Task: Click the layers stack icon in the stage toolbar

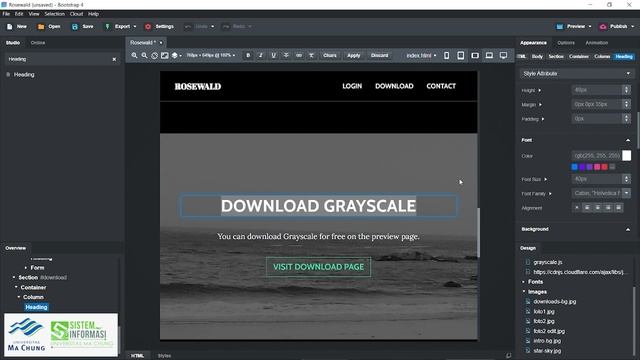Action: (175, 56)
